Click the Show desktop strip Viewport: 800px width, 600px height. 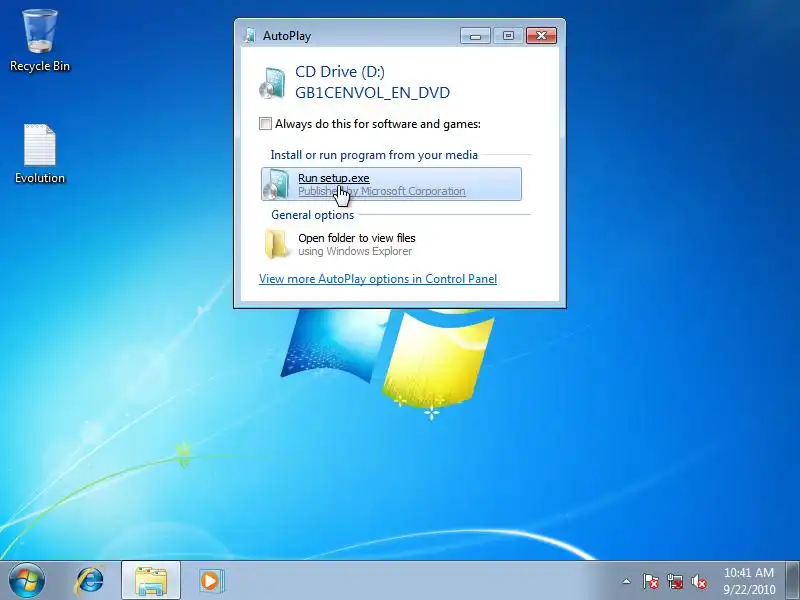793,581
